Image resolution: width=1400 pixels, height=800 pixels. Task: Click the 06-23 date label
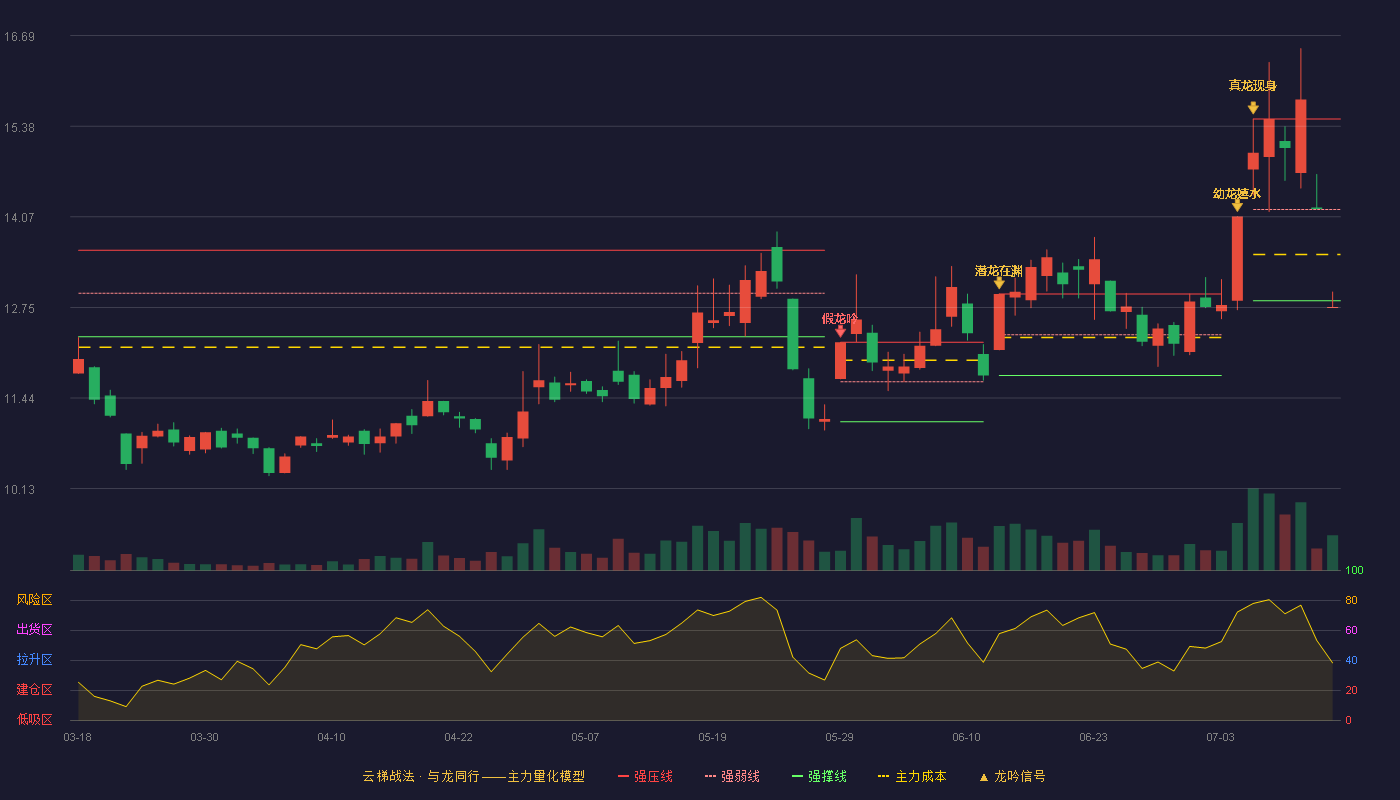[x=1093, y=737]
